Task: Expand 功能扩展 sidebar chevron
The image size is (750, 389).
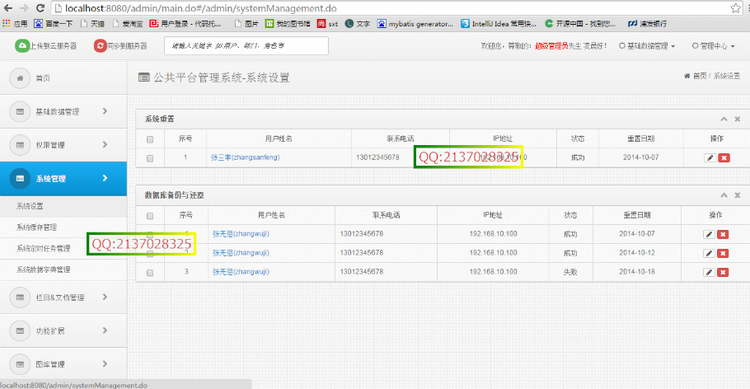Action: [x=105, y=330]
